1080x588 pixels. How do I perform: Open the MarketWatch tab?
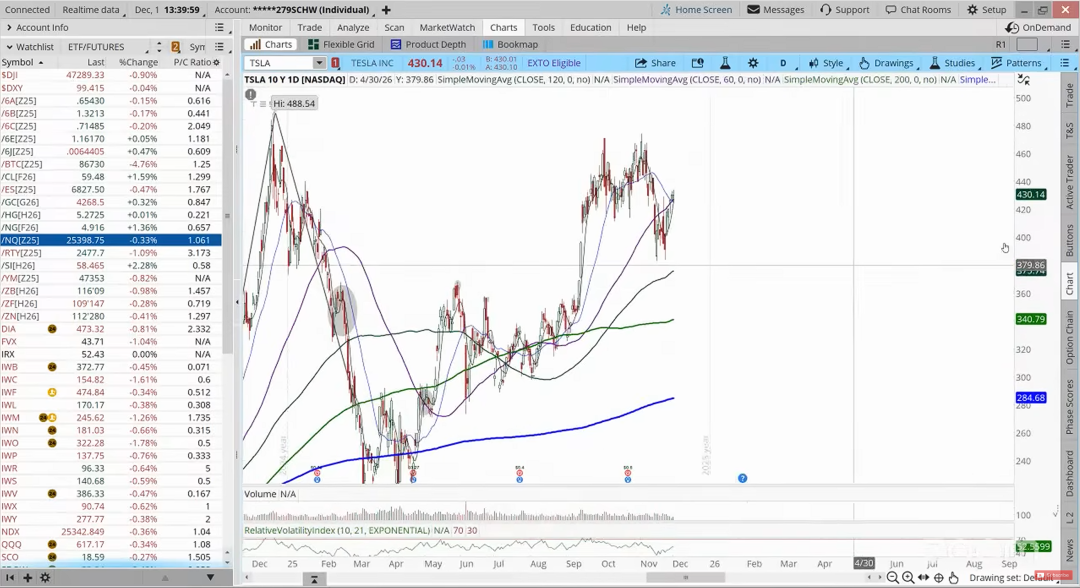[447, 28]
